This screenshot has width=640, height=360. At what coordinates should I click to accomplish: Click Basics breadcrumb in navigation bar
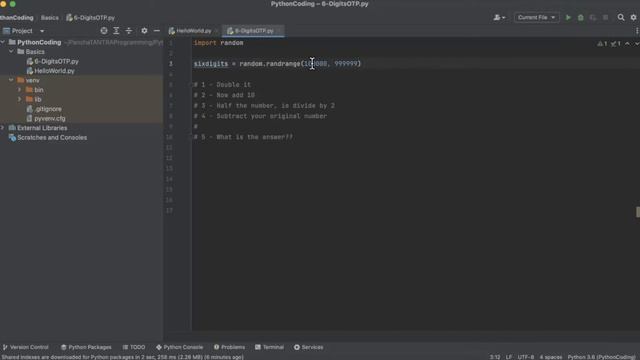click(49, 18)
